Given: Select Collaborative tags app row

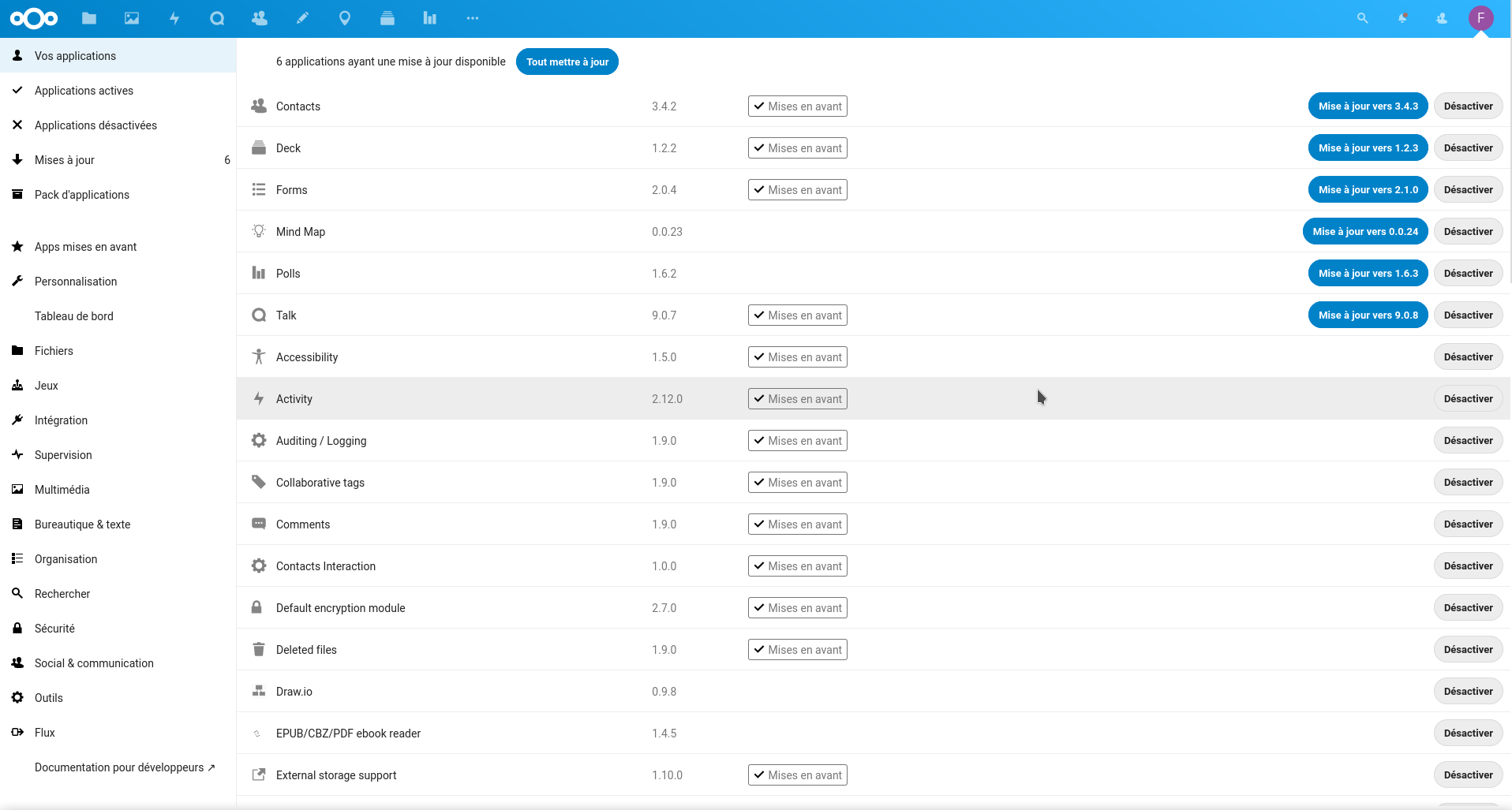Looking at the screenshot, I should (x=874, y=482).
